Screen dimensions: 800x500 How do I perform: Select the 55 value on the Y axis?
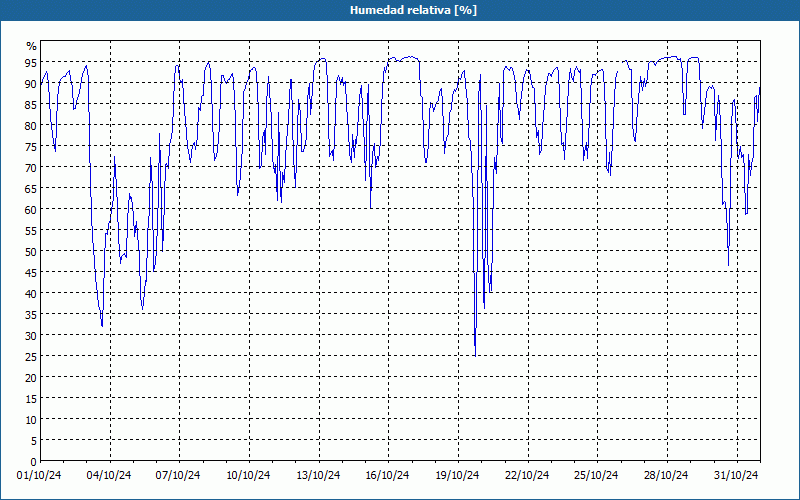tap(31, 231)
